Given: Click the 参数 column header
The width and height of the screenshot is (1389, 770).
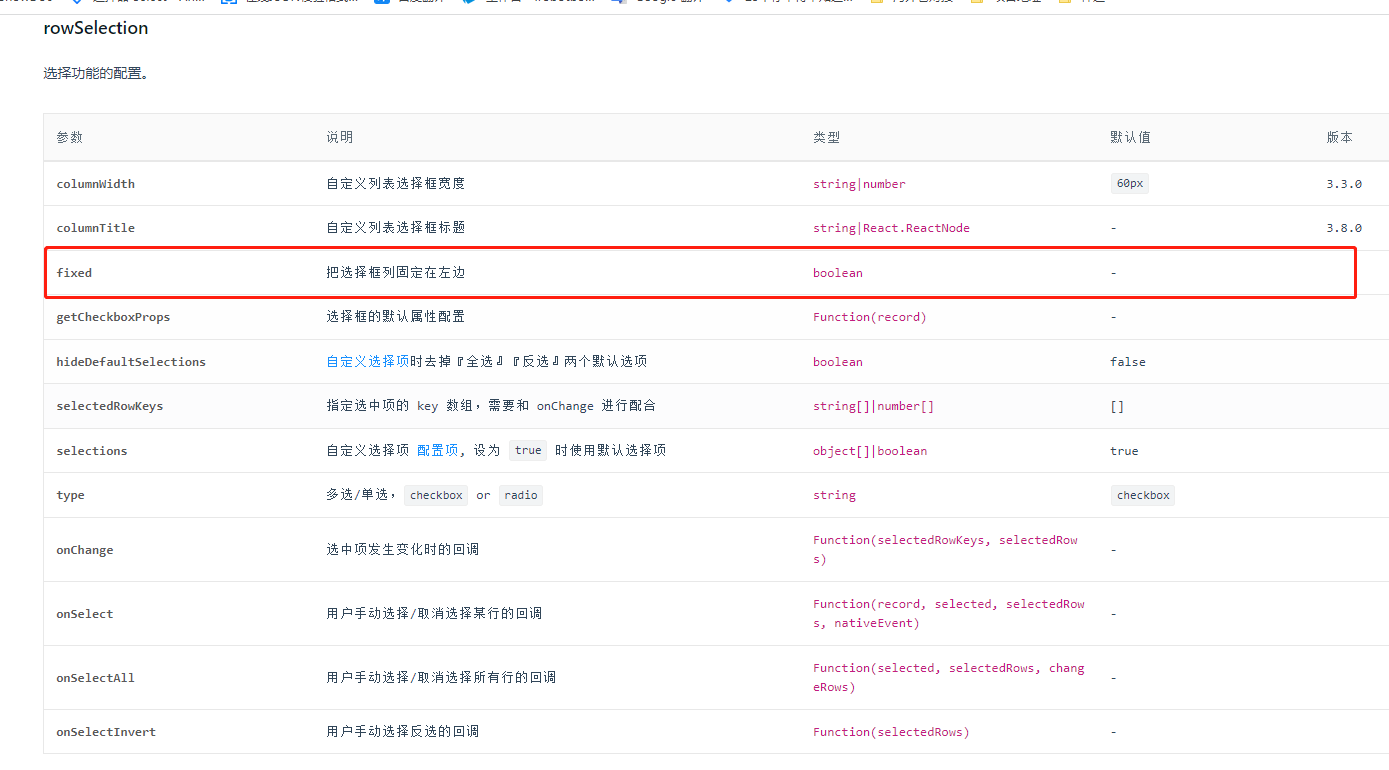Looking at the screenshot, I should pyautogui.click(x=69, y=137).
